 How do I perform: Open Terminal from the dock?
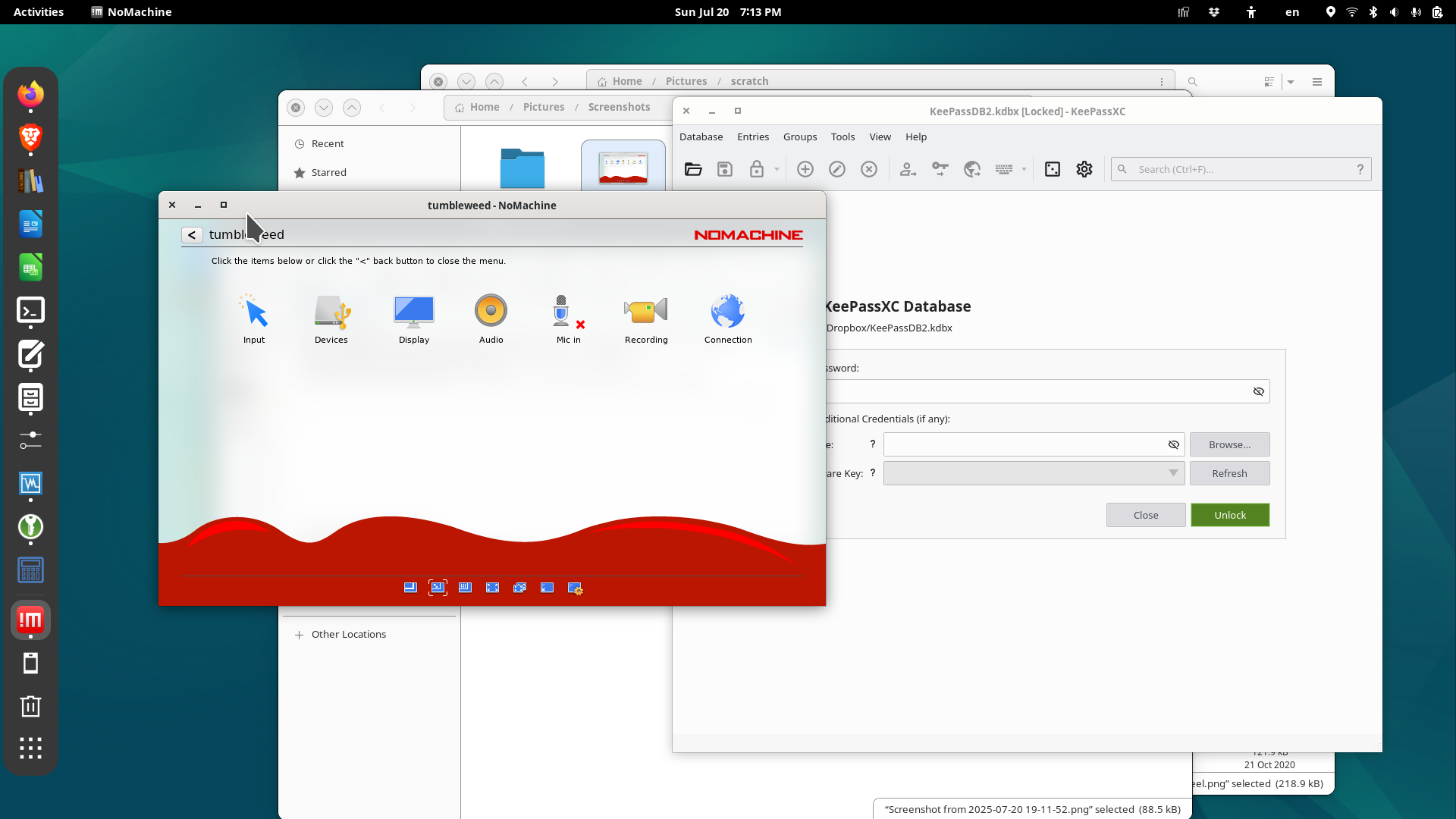point(30,310)
